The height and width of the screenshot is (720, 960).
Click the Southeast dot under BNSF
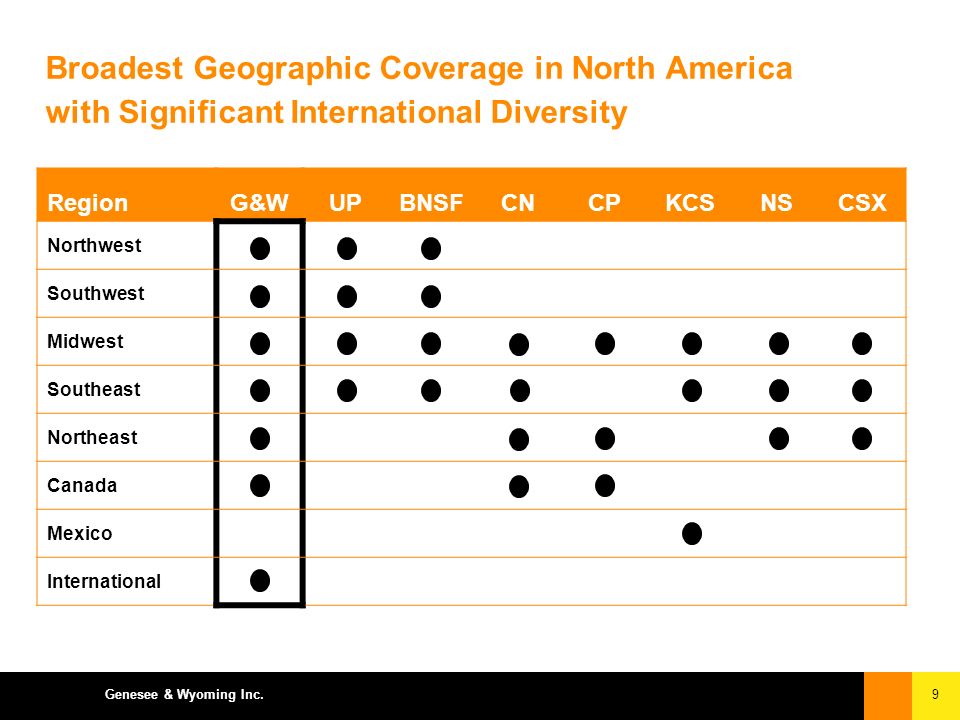pyautogui.click(x=431, y=391)
